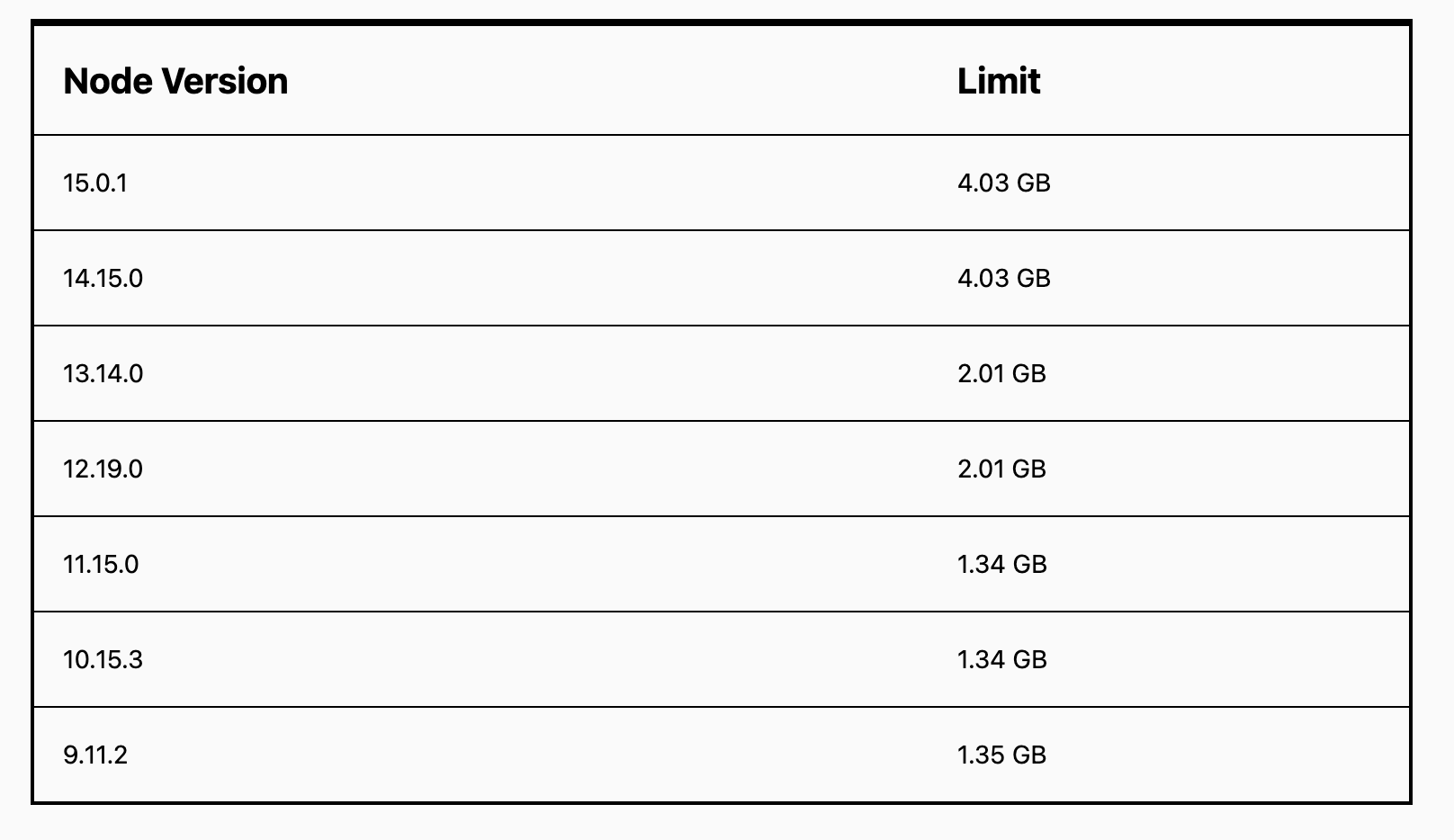Click the limit value for Node 10.15.3
This screenshot has height=840, width=1454.
[1001, 660]
